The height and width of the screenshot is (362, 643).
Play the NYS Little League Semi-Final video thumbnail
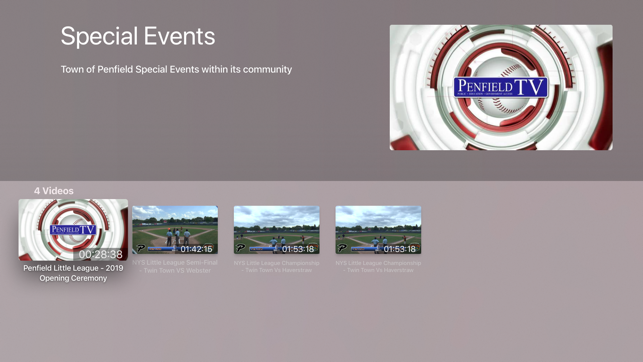point(175,230)
